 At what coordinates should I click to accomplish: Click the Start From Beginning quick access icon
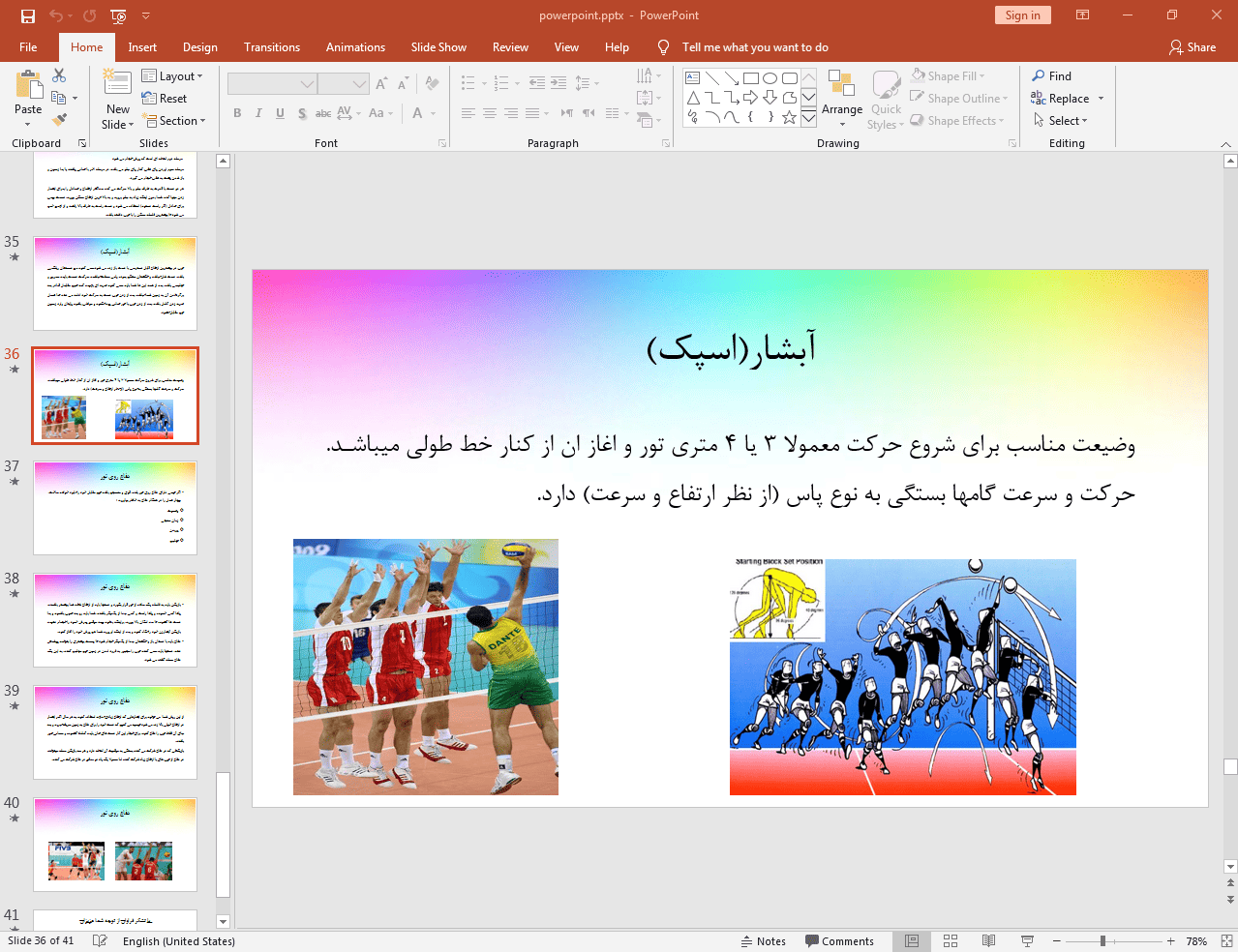[118, 15]
